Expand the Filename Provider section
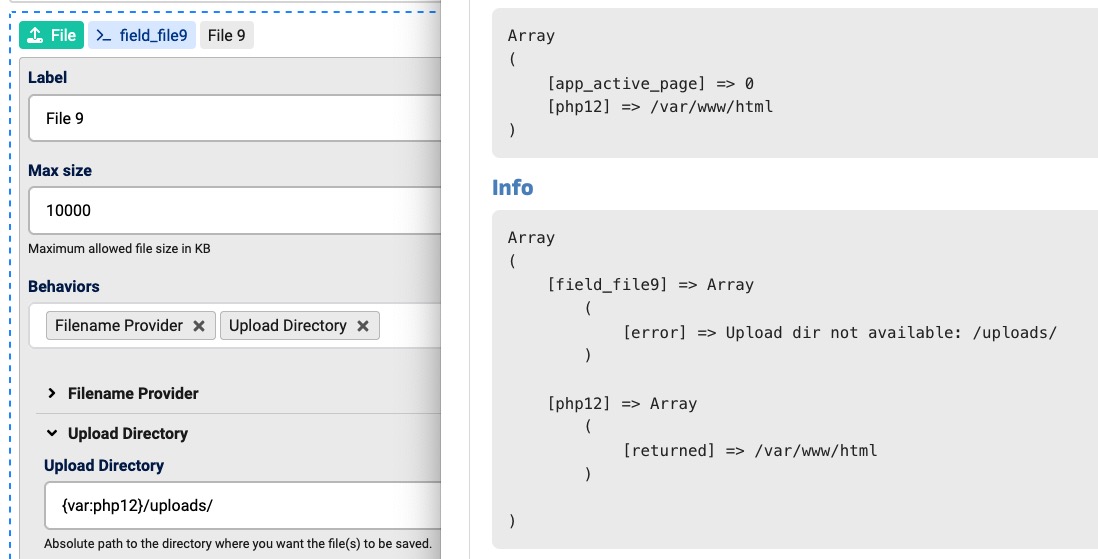 tap(52, 394)
